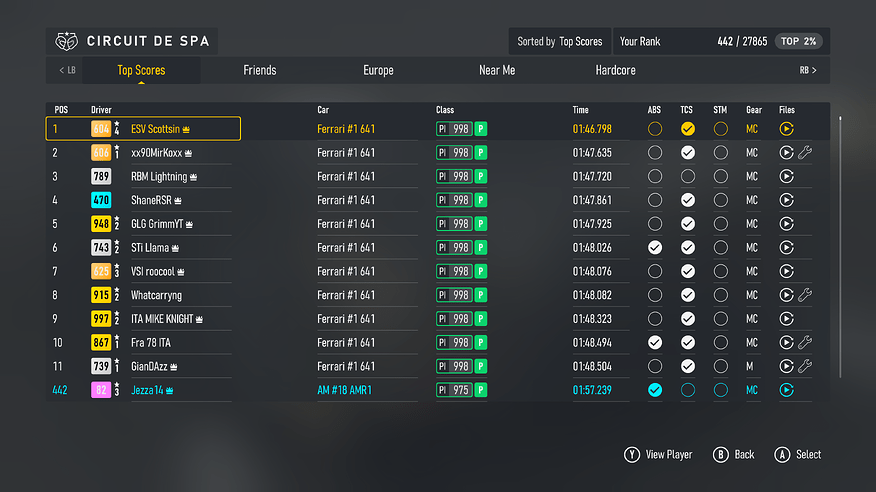Switch to the Hardcore tab
Image resolution: width=876 pixels, height=492 pixels.
(615, 70)
